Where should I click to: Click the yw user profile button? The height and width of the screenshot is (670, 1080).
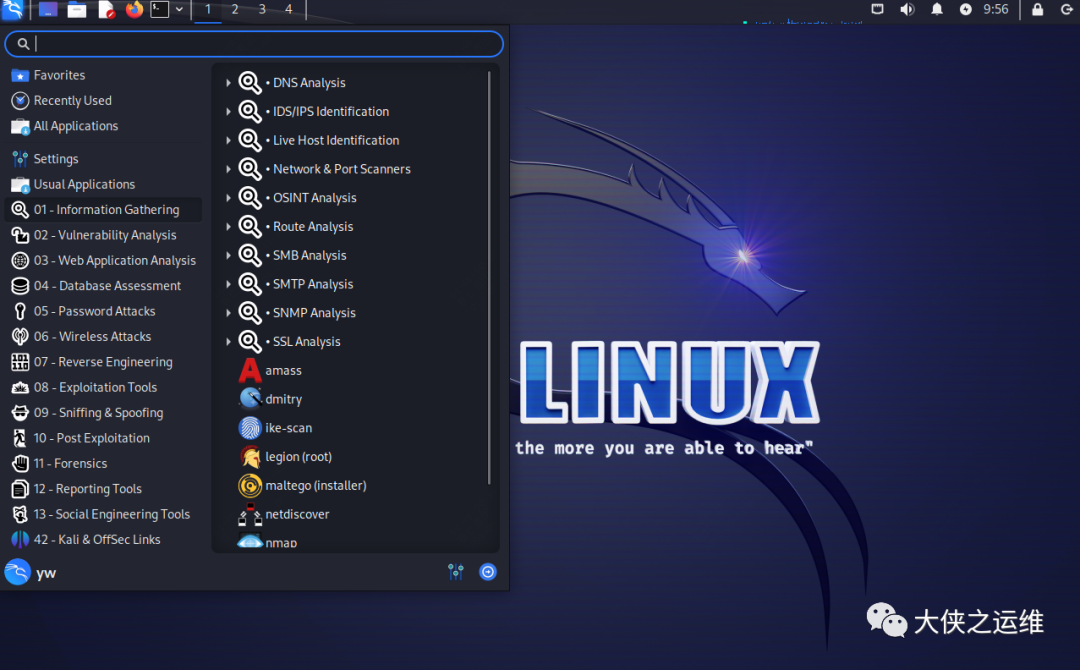click(x=30, y=573)
